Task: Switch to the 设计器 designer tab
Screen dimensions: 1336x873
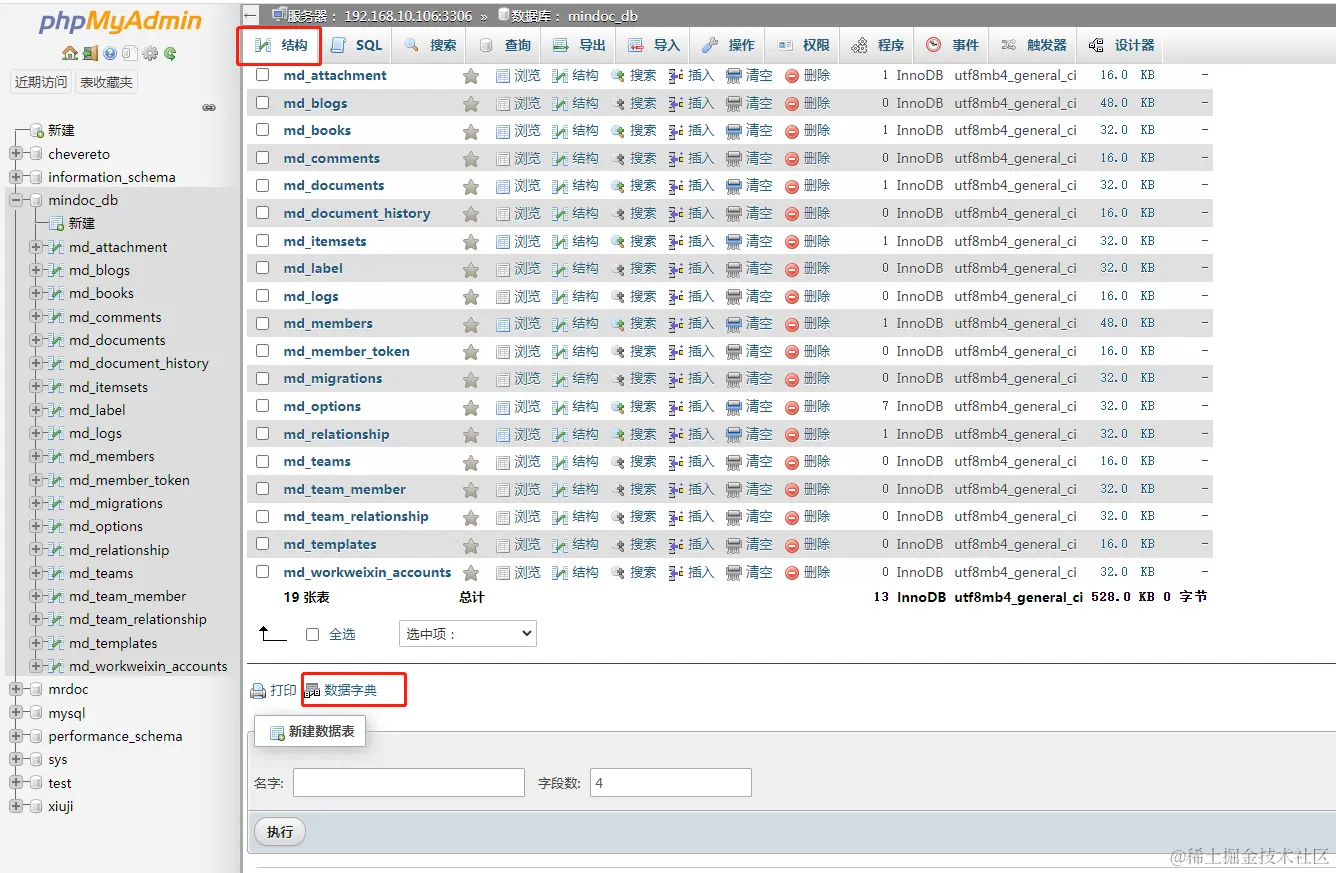Action: click(1121, 45)
